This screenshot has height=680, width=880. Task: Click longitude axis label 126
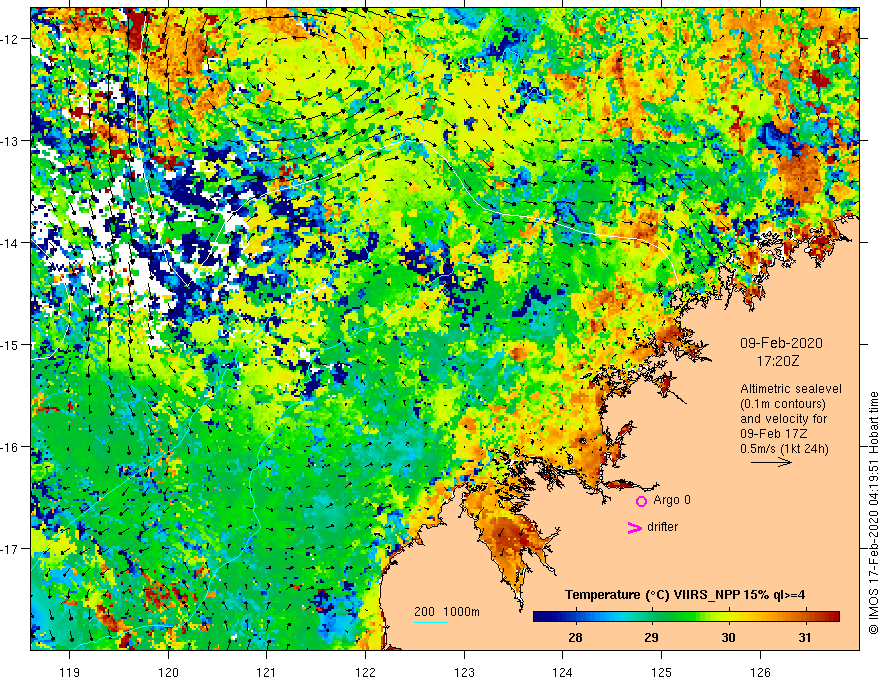tap(760, 672)
